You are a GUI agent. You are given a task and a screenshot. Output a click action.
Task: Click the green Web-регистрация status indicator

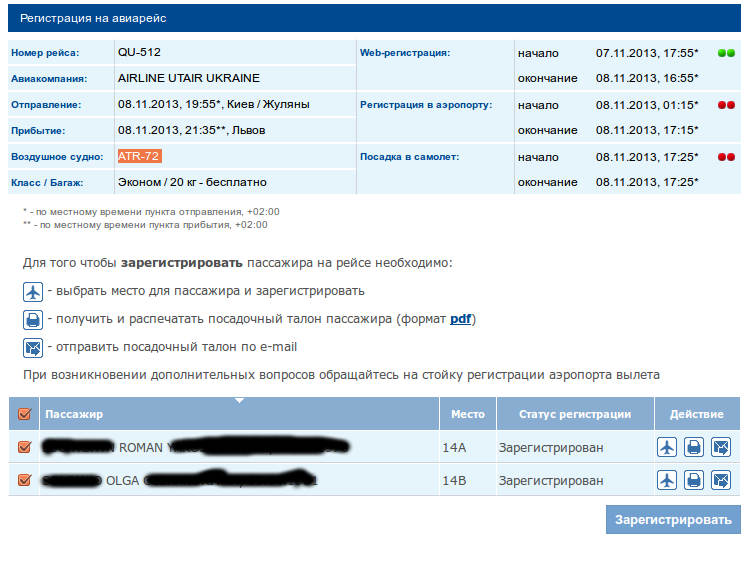(726, 52)
